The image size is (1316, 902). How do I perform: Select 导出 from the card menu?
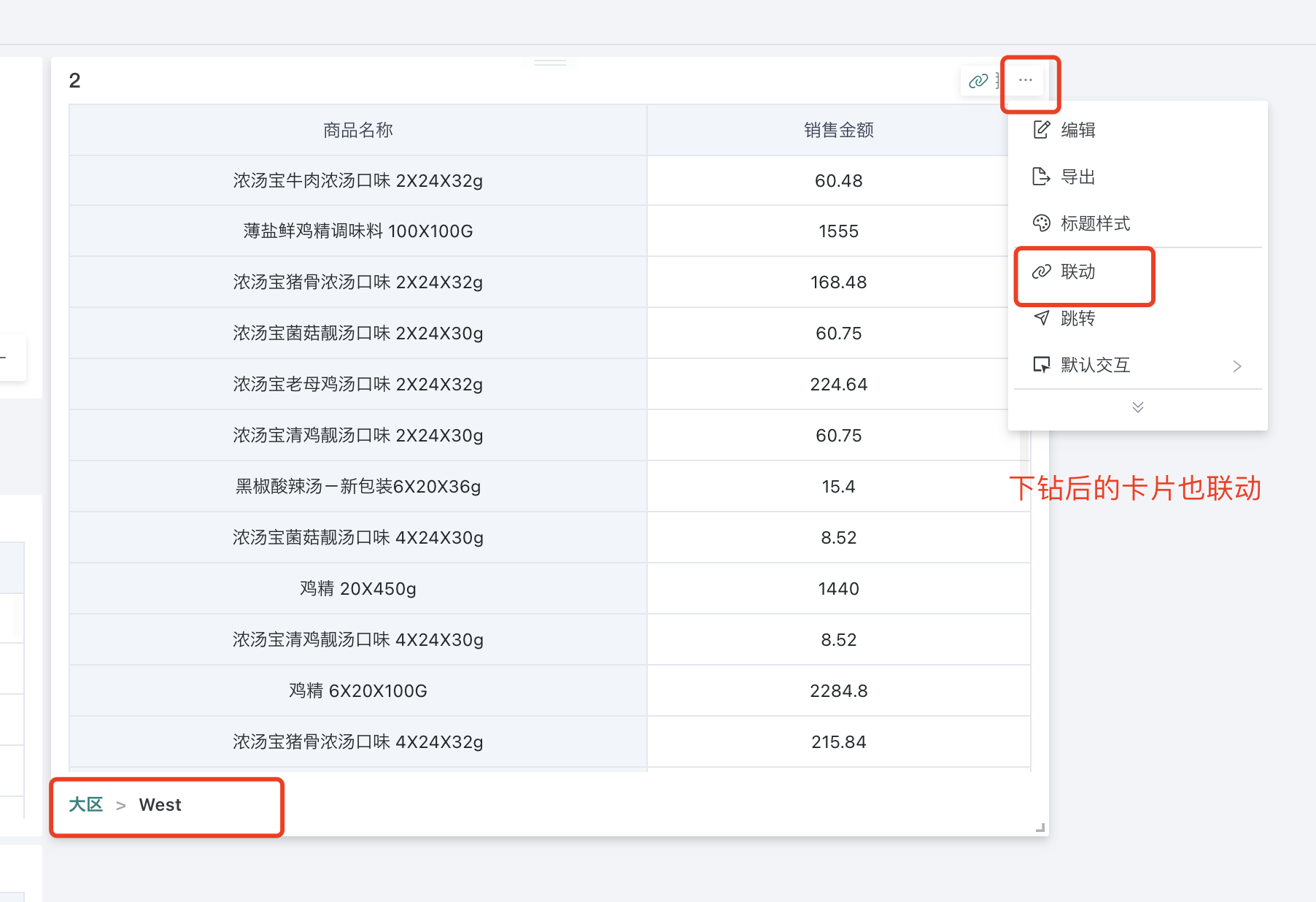point(1137,177)
